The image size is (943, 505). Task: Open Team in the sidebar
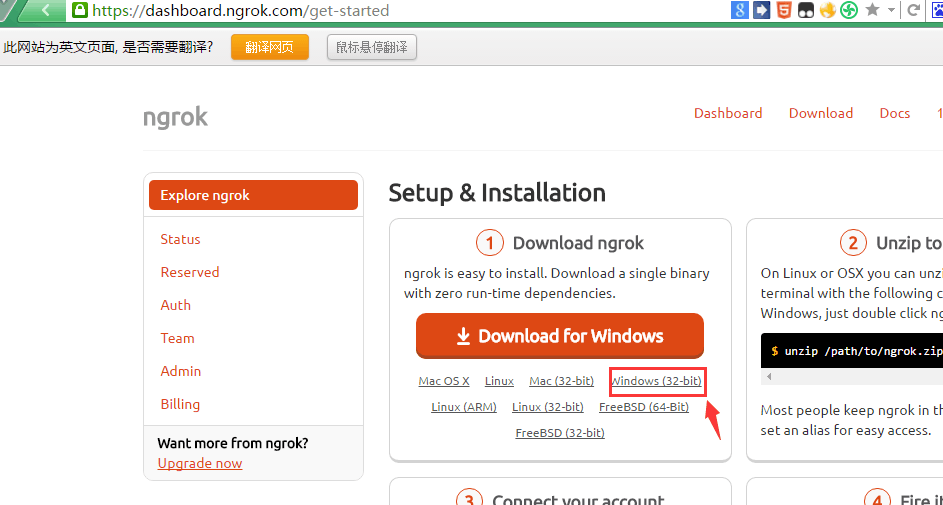[x=177, y=338]
